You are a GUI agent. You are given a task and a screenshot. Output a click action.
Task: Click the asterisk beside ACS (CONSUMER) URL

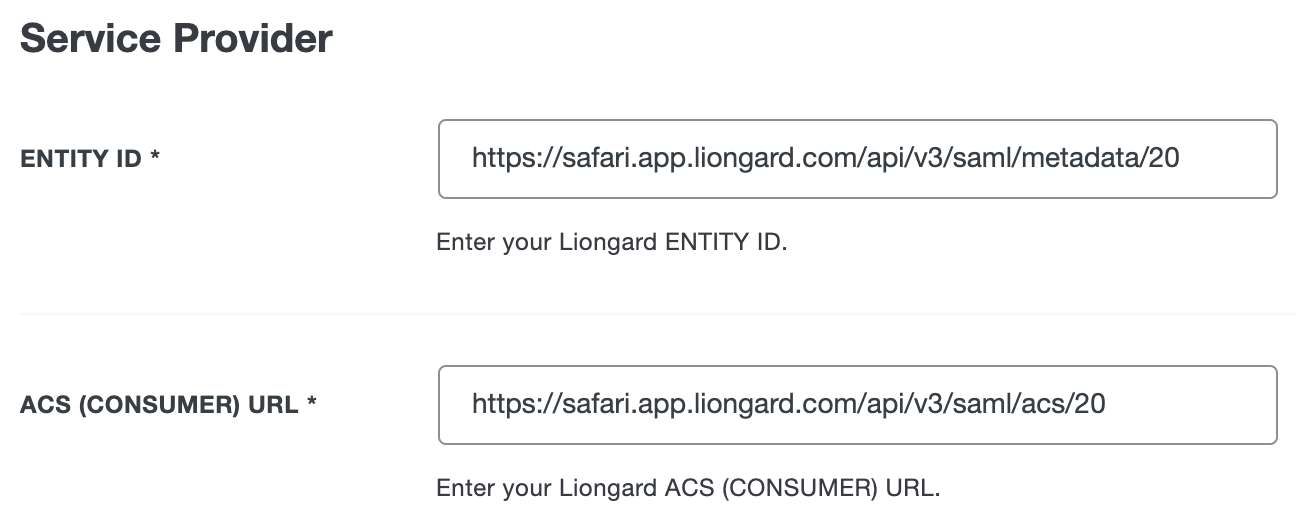(x=312, y=405)
